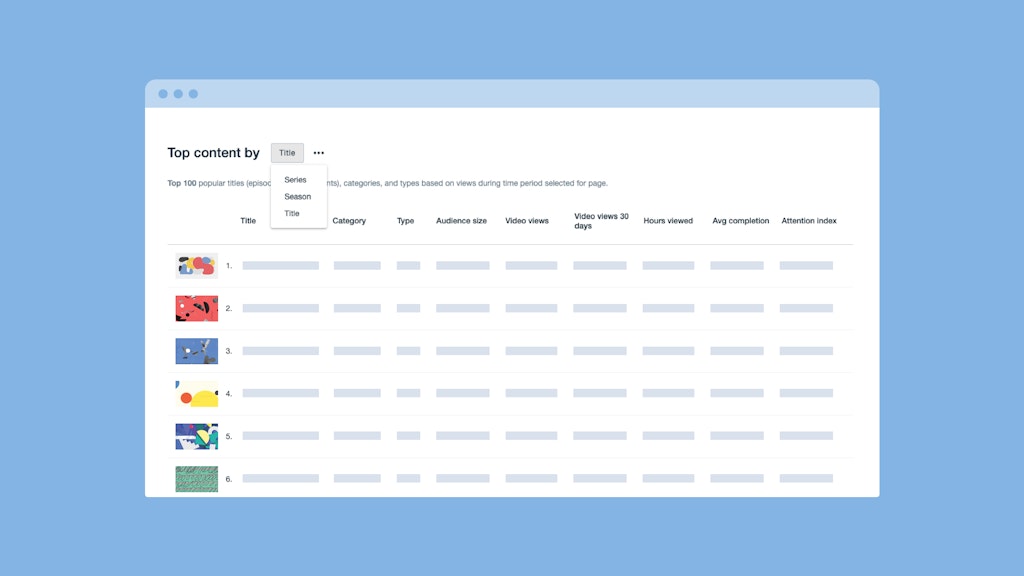1024x576 pixels.
Task: Click the Attention index column header
Action: click(809, 221)
